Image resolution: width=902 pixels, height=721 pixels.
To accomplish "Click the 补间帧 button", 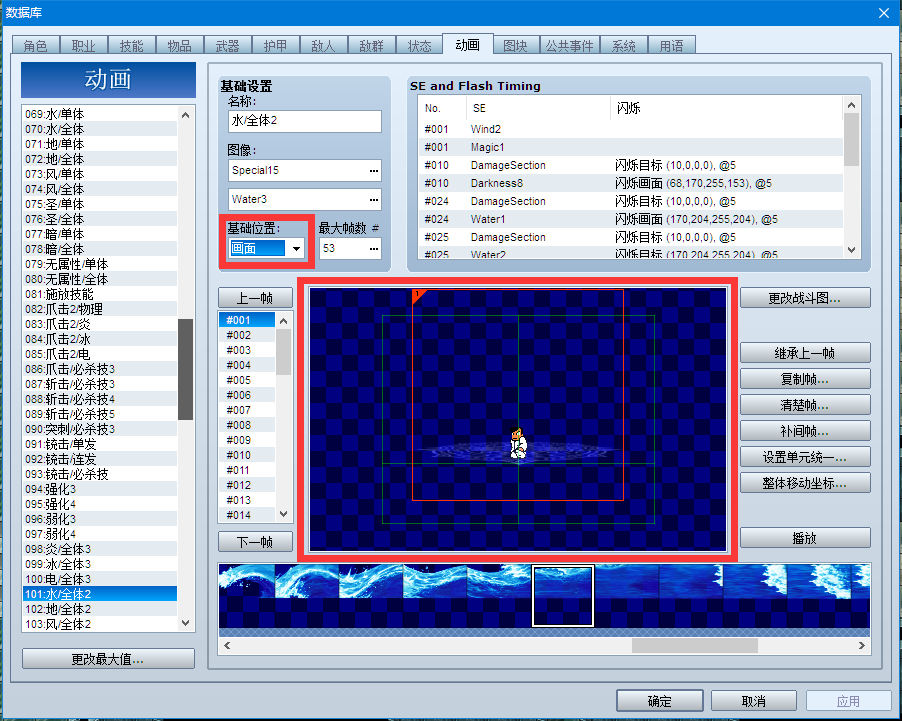I will pyautogui.click(x=805, y=431).
